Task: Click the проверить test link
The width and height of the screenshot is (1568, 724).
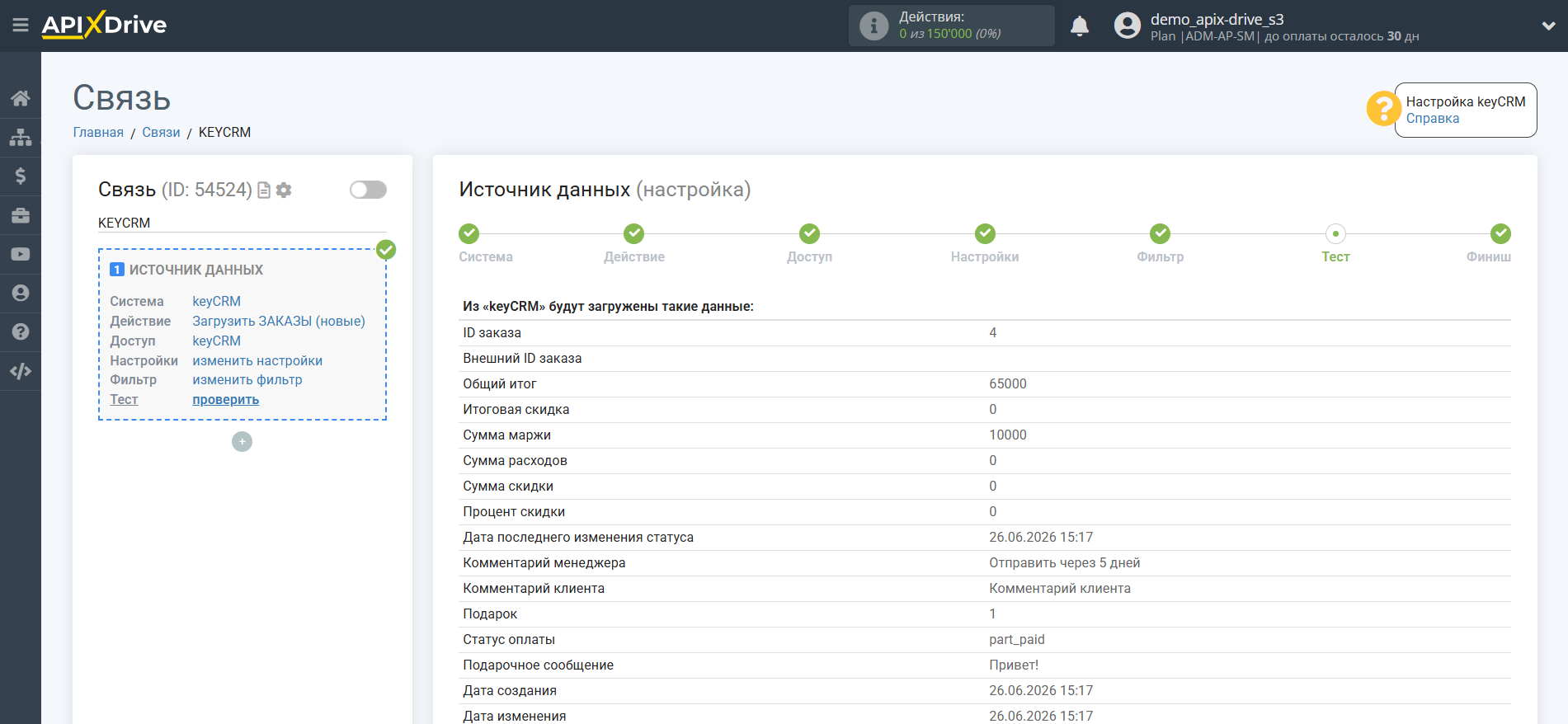Action: coord(225,399)
